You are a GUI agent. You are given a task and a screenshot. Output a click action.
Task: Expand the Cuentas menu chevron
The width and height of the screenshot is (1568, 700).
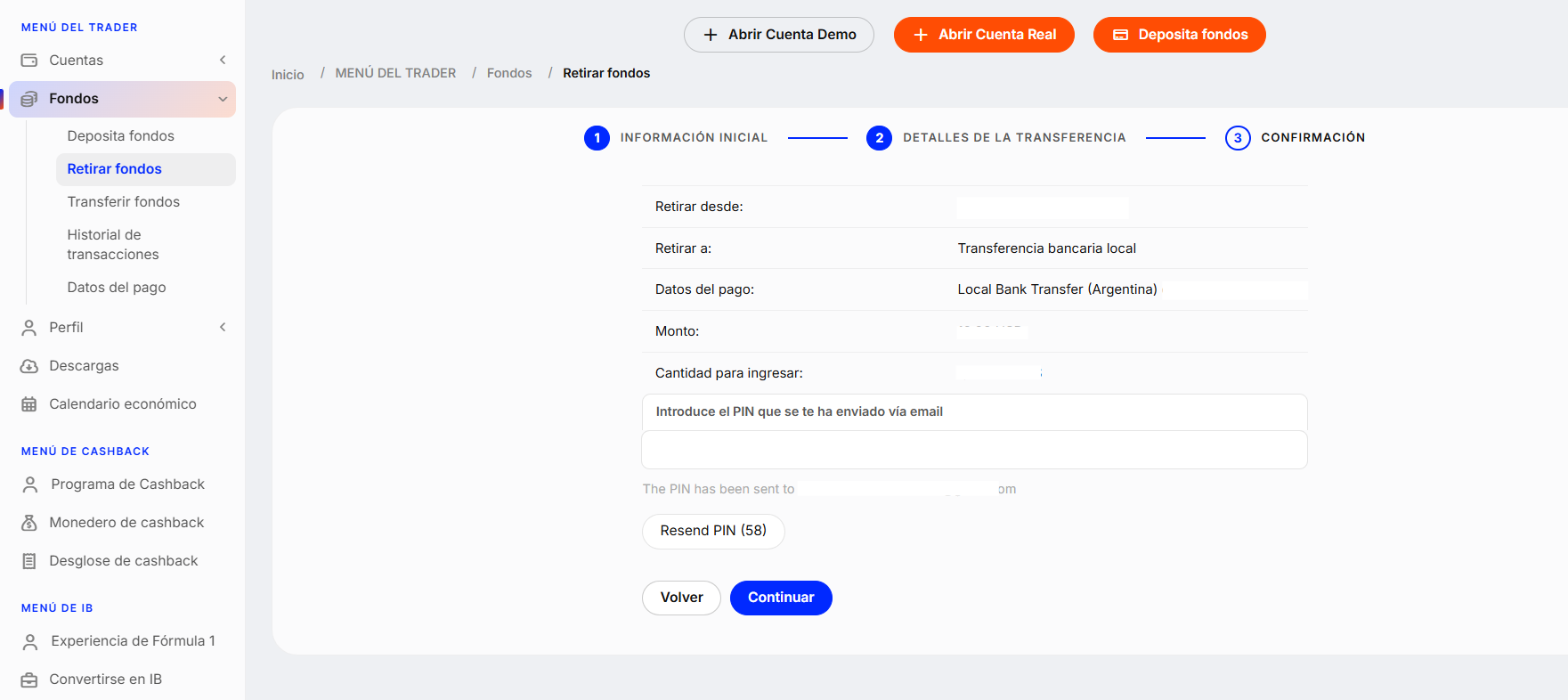(x=223, y=60)
